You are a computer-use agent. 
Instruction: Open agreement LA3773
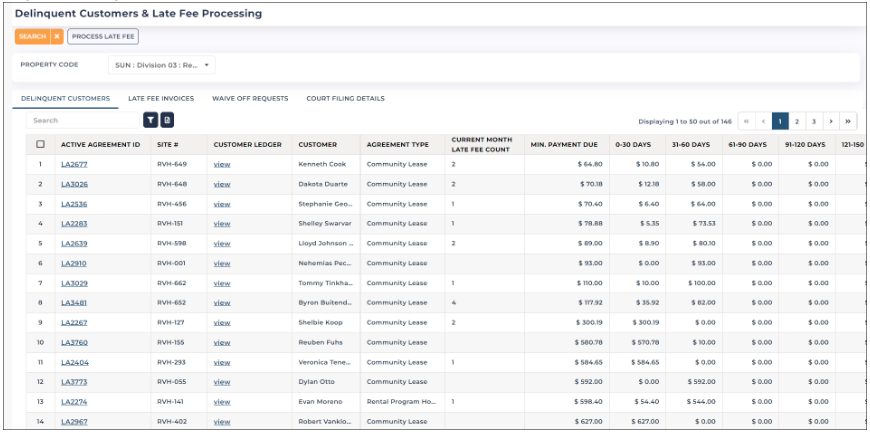[x=74, y=382]
